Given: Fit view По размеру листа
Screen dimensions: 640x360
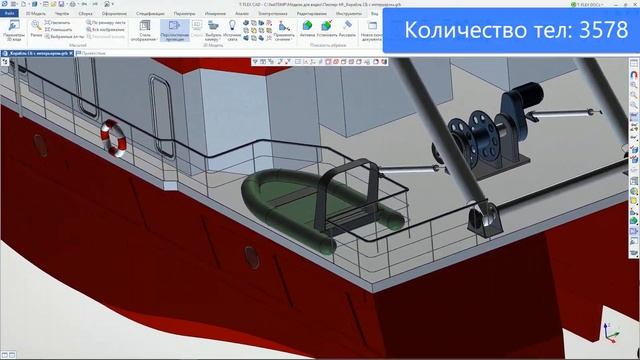Looking at the screenshot, I should (106, 23).
